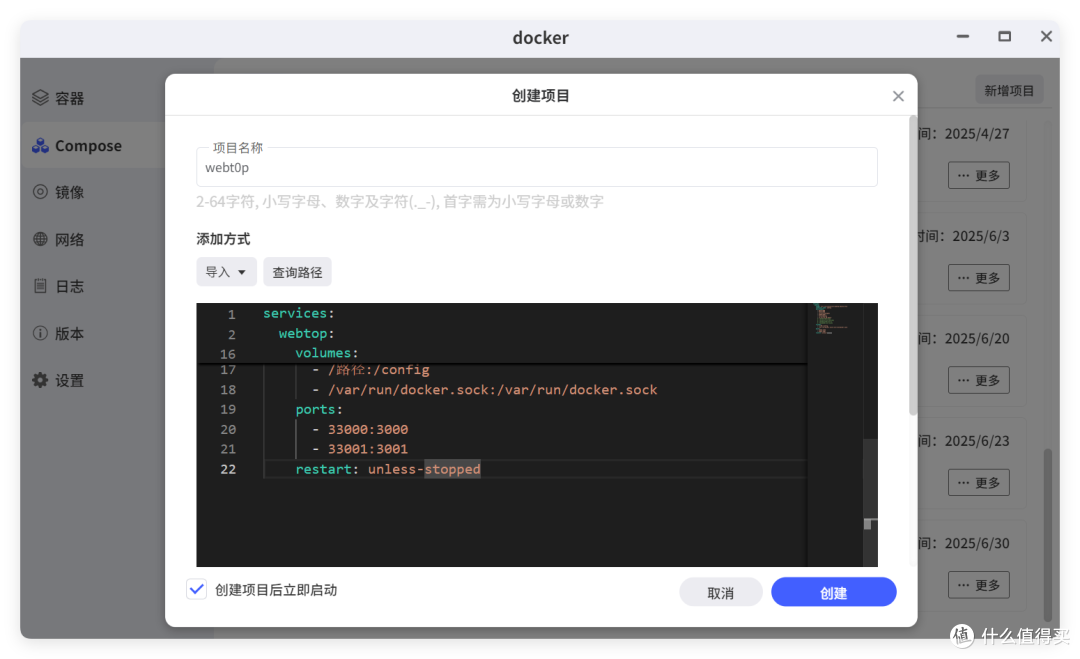Click the 'ports:' line
The image size is (1080, 659).
pos(318,410)
